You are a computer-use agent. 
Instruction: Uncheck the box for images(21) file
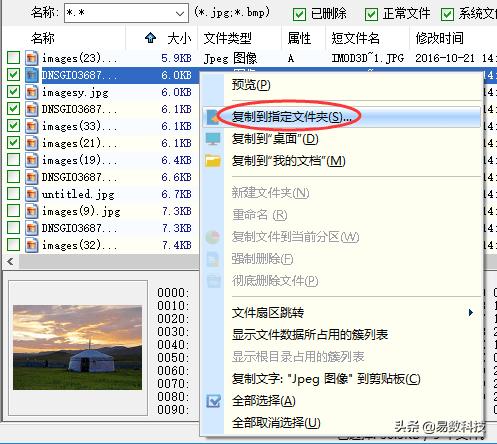pyautogui.click(x=13, y=143)
